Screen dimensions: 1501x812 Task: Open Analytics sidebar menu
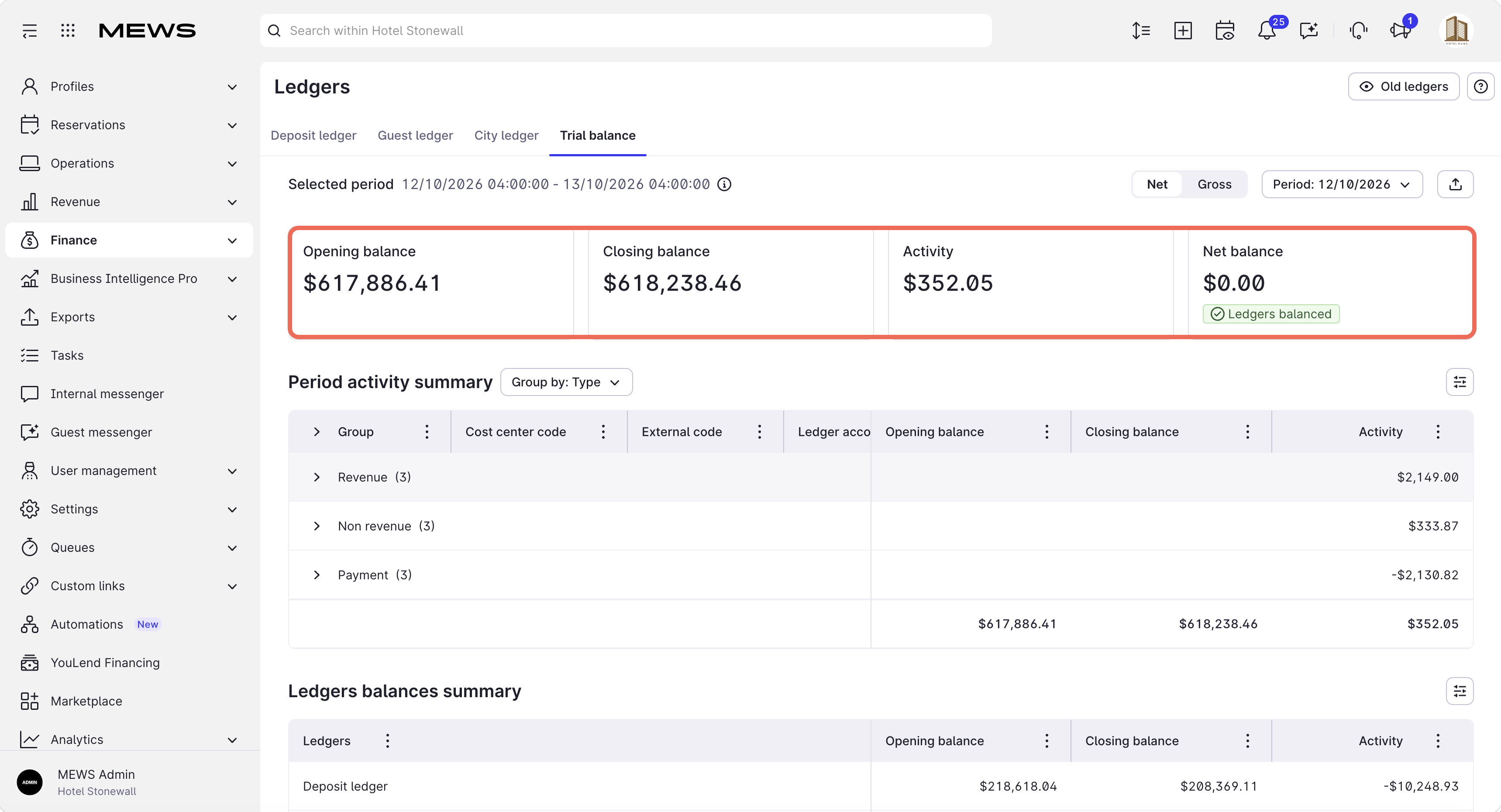[x=129, y=740]
